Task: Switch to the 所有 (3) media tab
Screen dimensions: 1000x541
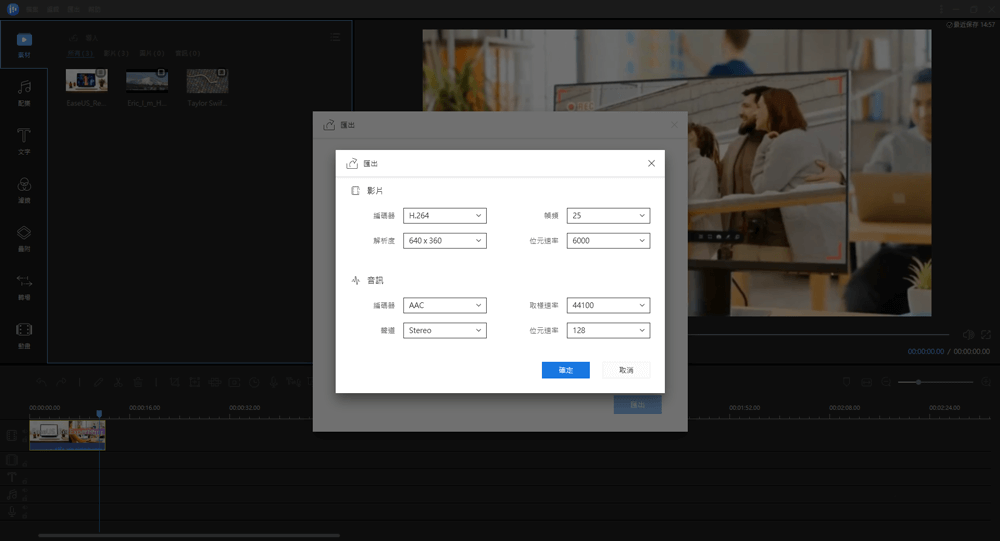Action: (80, 53)
